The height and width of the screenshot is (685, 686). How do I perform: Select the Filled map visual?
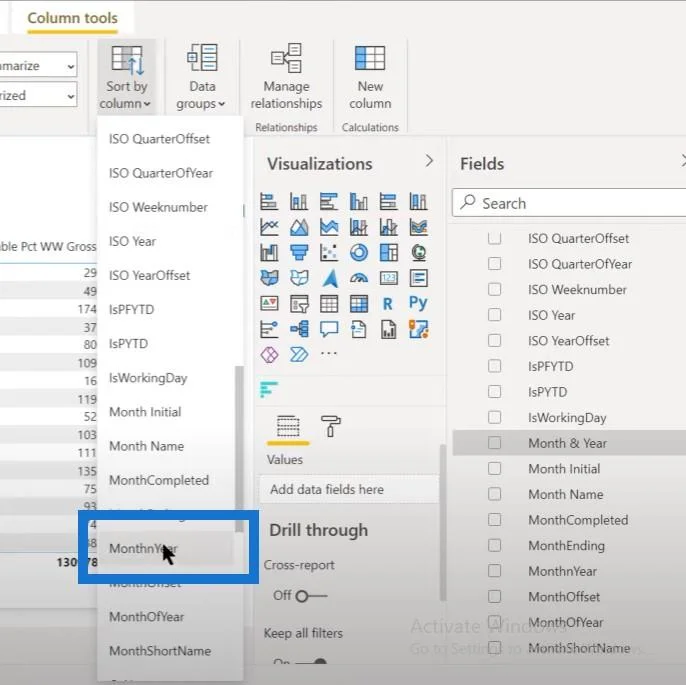[x=269, y=278]
